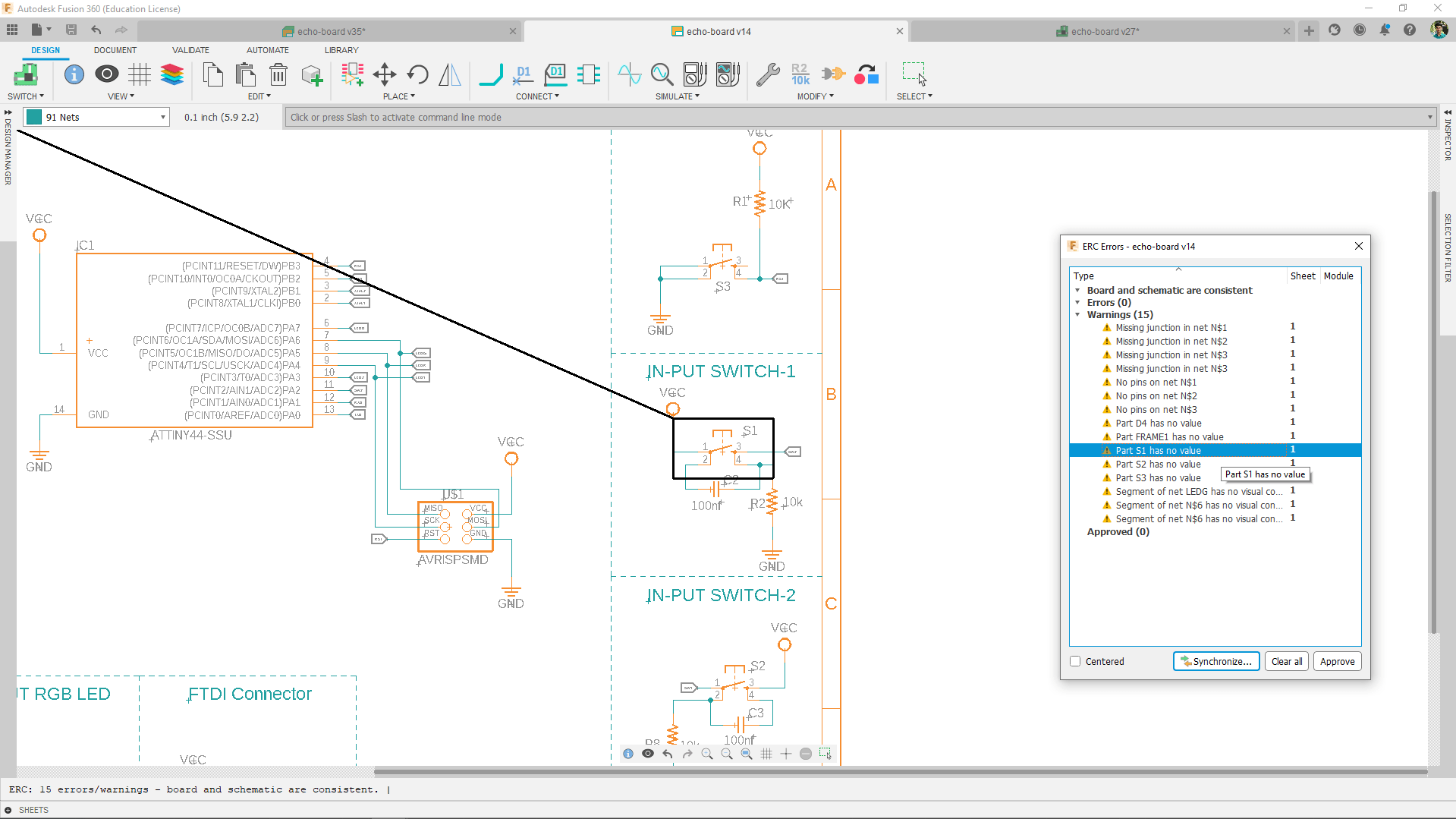Open the notifications bell icon

coord(1385,30)
